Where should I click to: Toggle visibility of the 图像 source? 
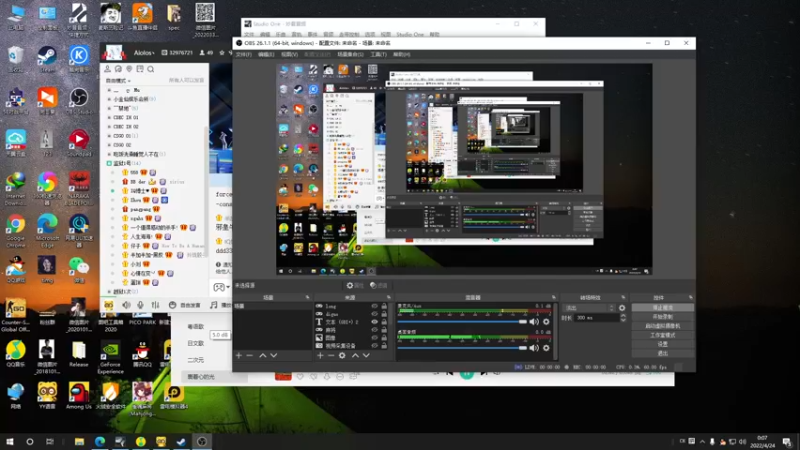coord(374,338)
